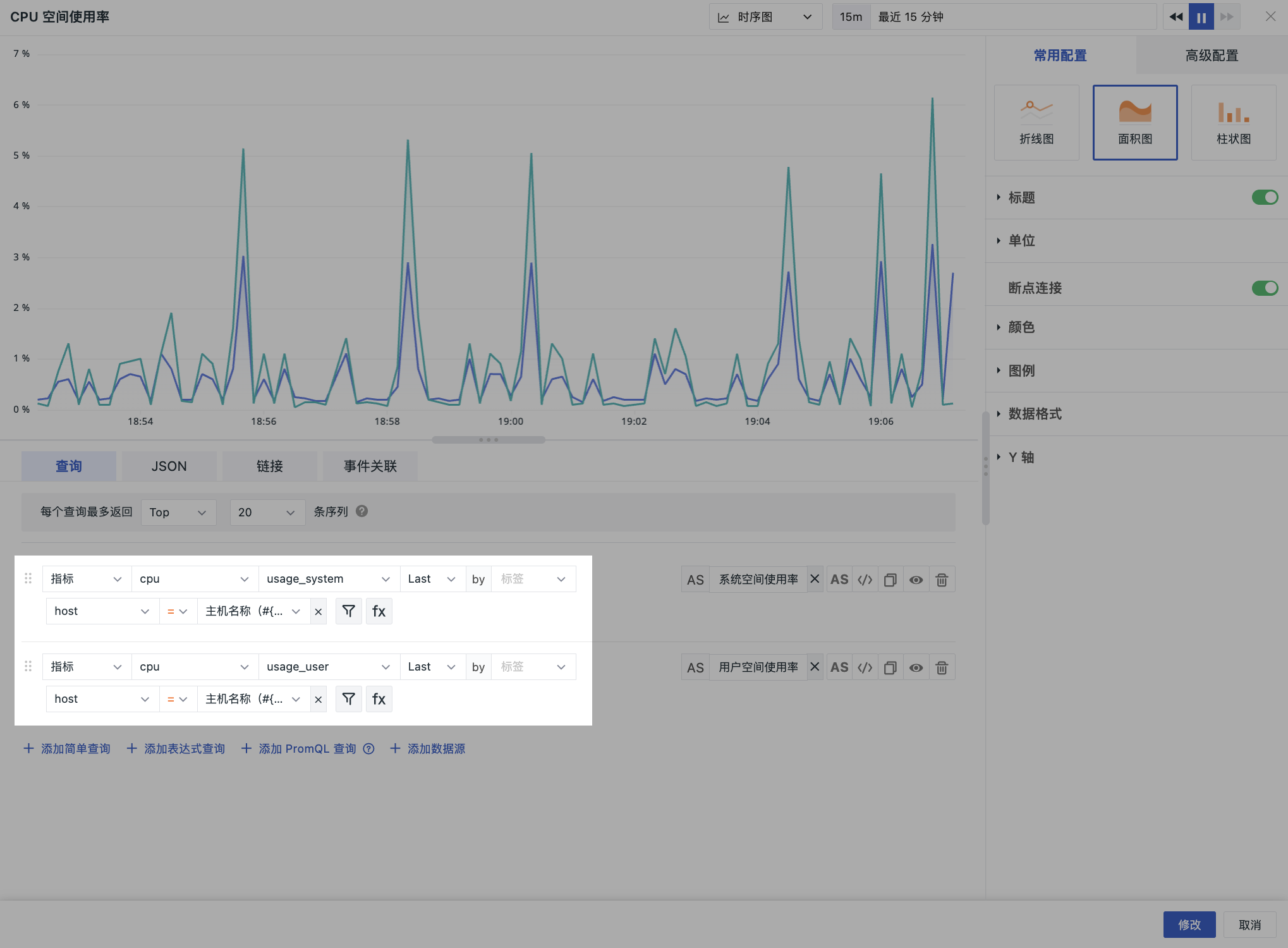Switch 系统空间使用率 query to code mode
The width and height of the screenshot is (1288, 948).
click(x=865, y=580)
